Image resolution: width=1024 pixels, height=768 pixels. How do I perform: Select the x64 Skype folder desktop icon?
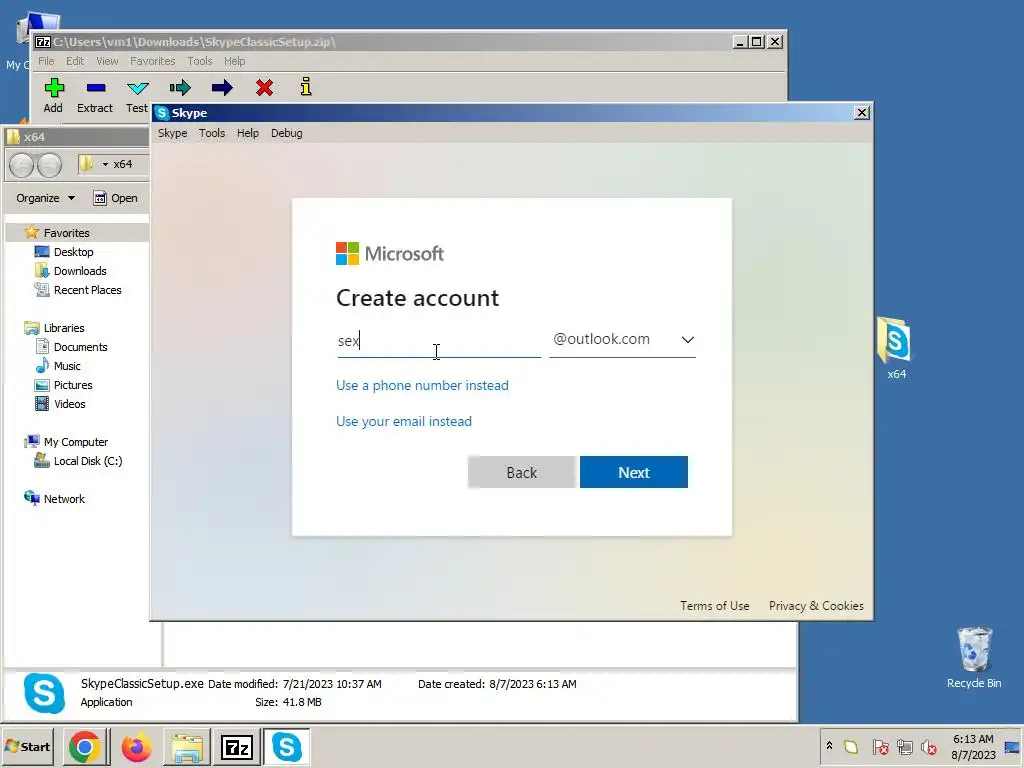point(895,348)
